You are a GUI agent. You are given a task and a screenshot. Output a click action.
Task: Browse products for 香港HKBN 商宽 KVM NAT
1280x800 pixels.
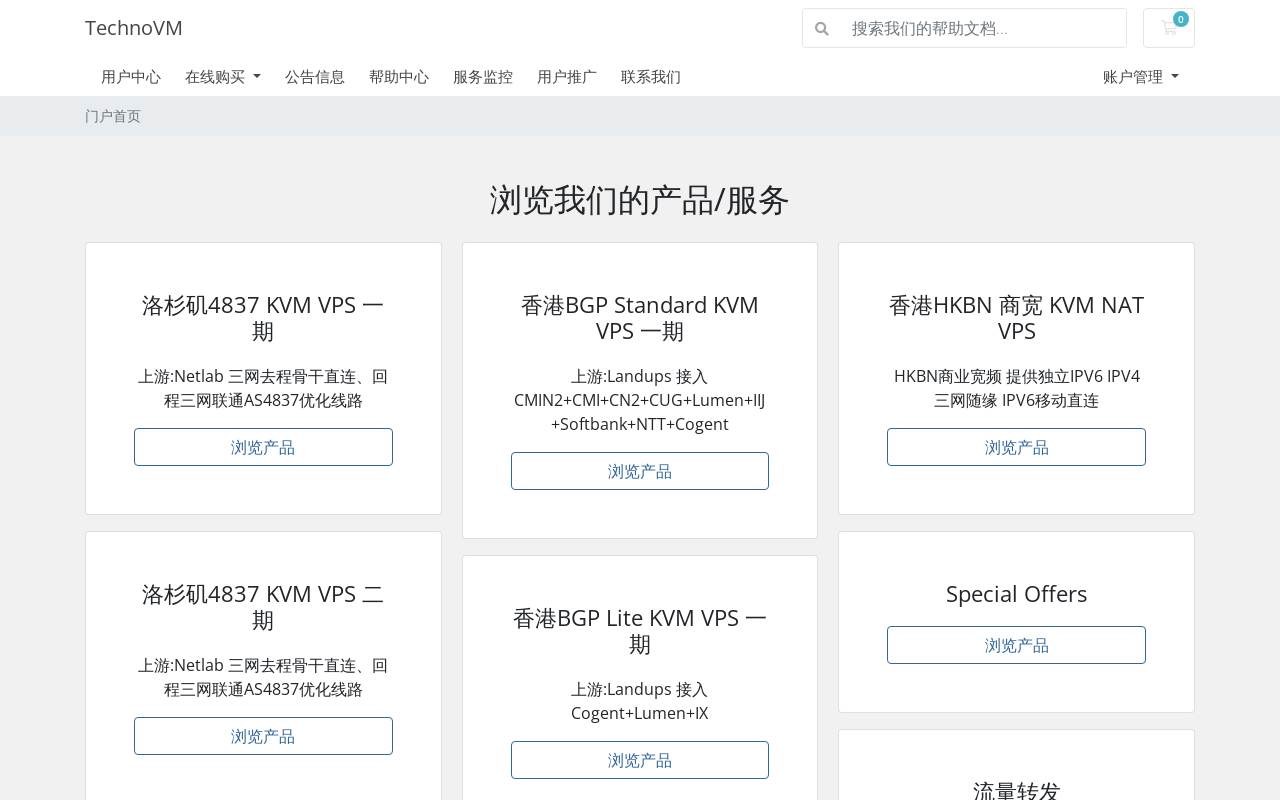pyautogui.click(x=1016, y=447)
